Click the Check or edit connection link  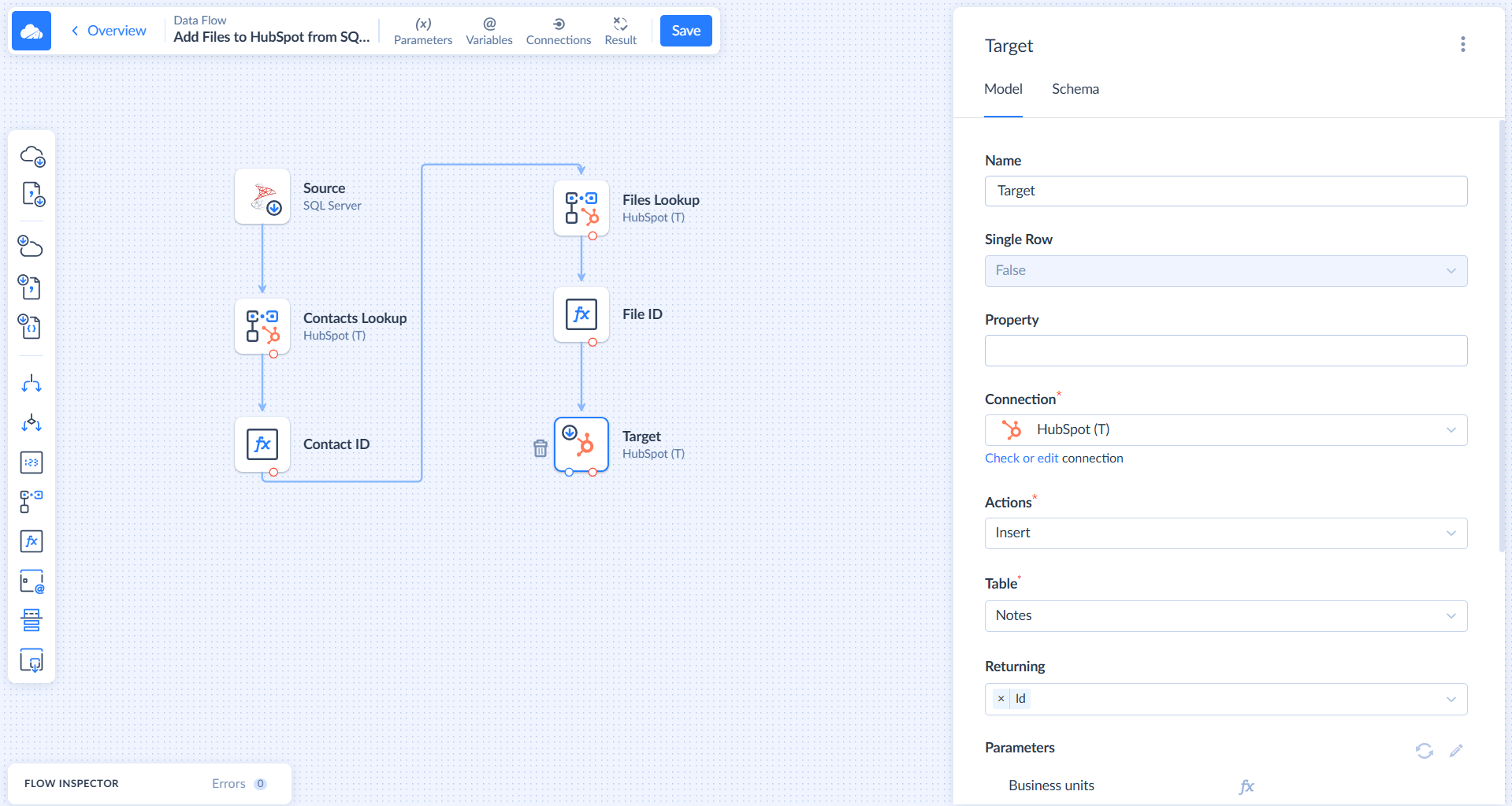pos(1021,459)
